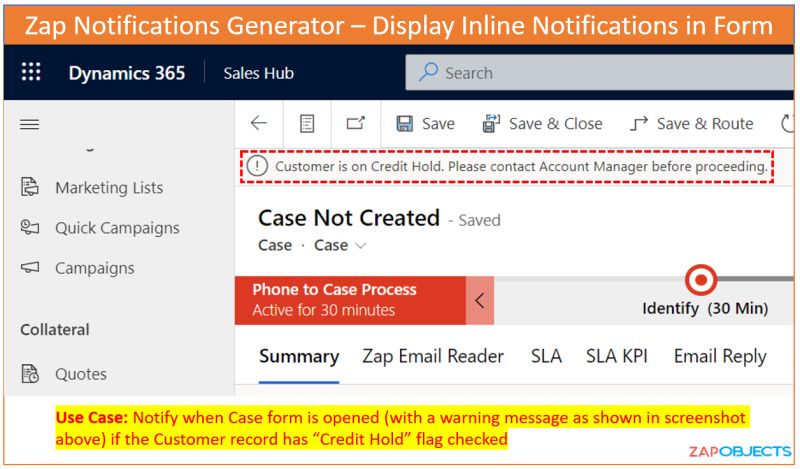
Task: Switch to the Zap Email Reader tab
Action: coord(433,356)
